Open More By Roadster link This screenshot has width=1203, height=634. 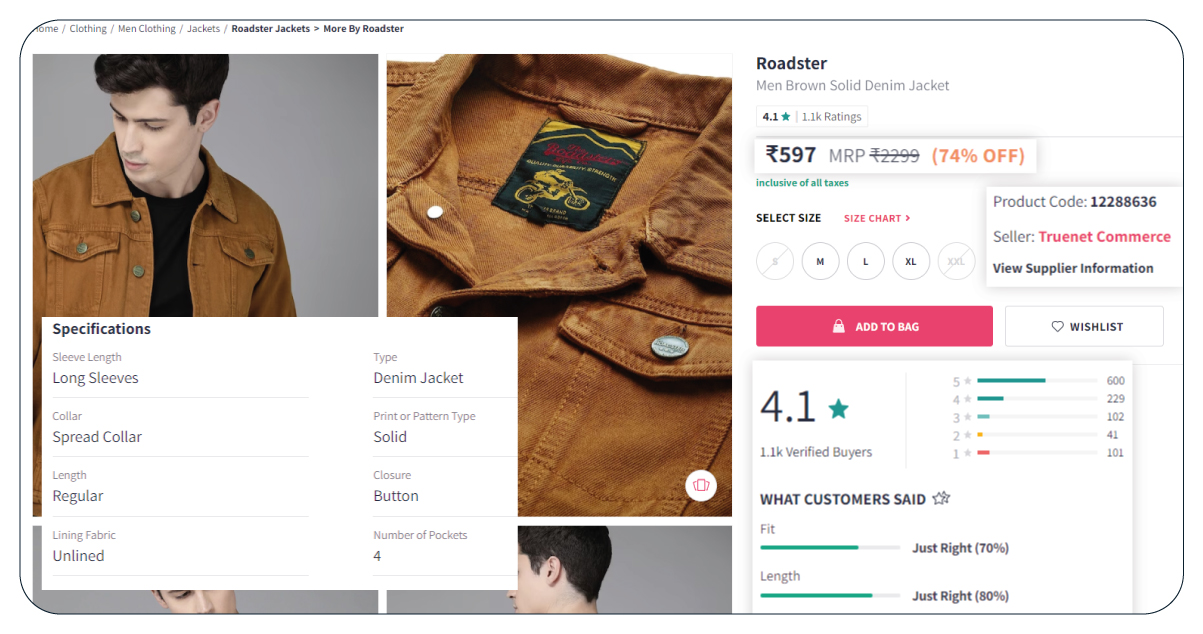363,29
